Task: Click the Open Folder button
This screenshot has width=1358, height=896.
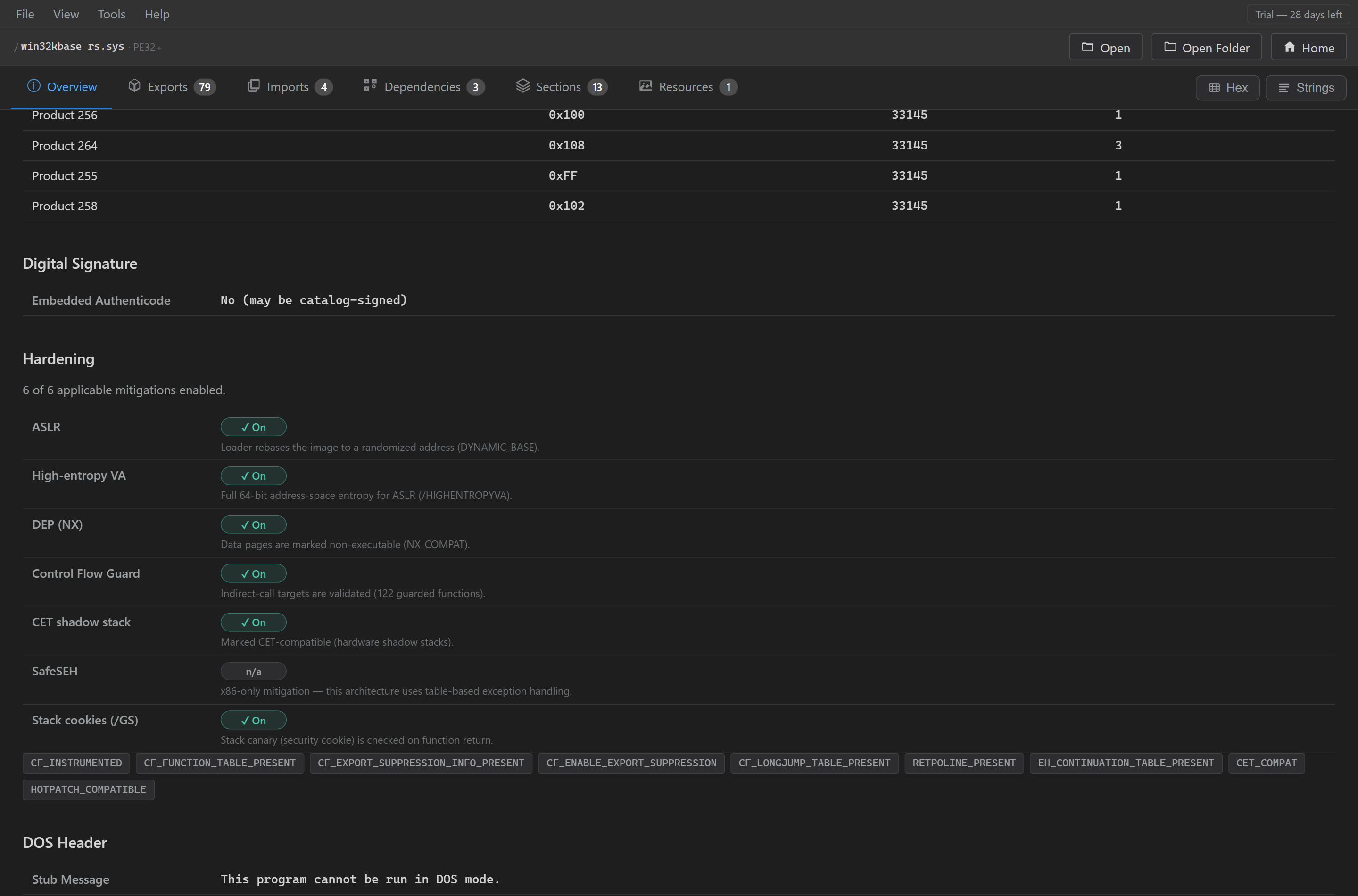Action: tap(1206, 48)
